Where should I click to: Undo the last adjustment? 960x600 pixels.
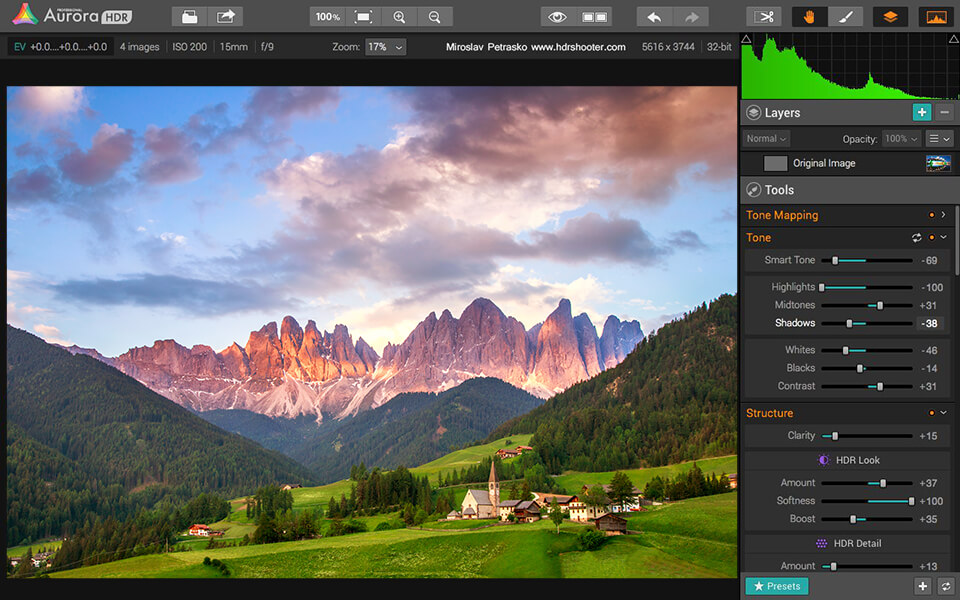(654, 16)
